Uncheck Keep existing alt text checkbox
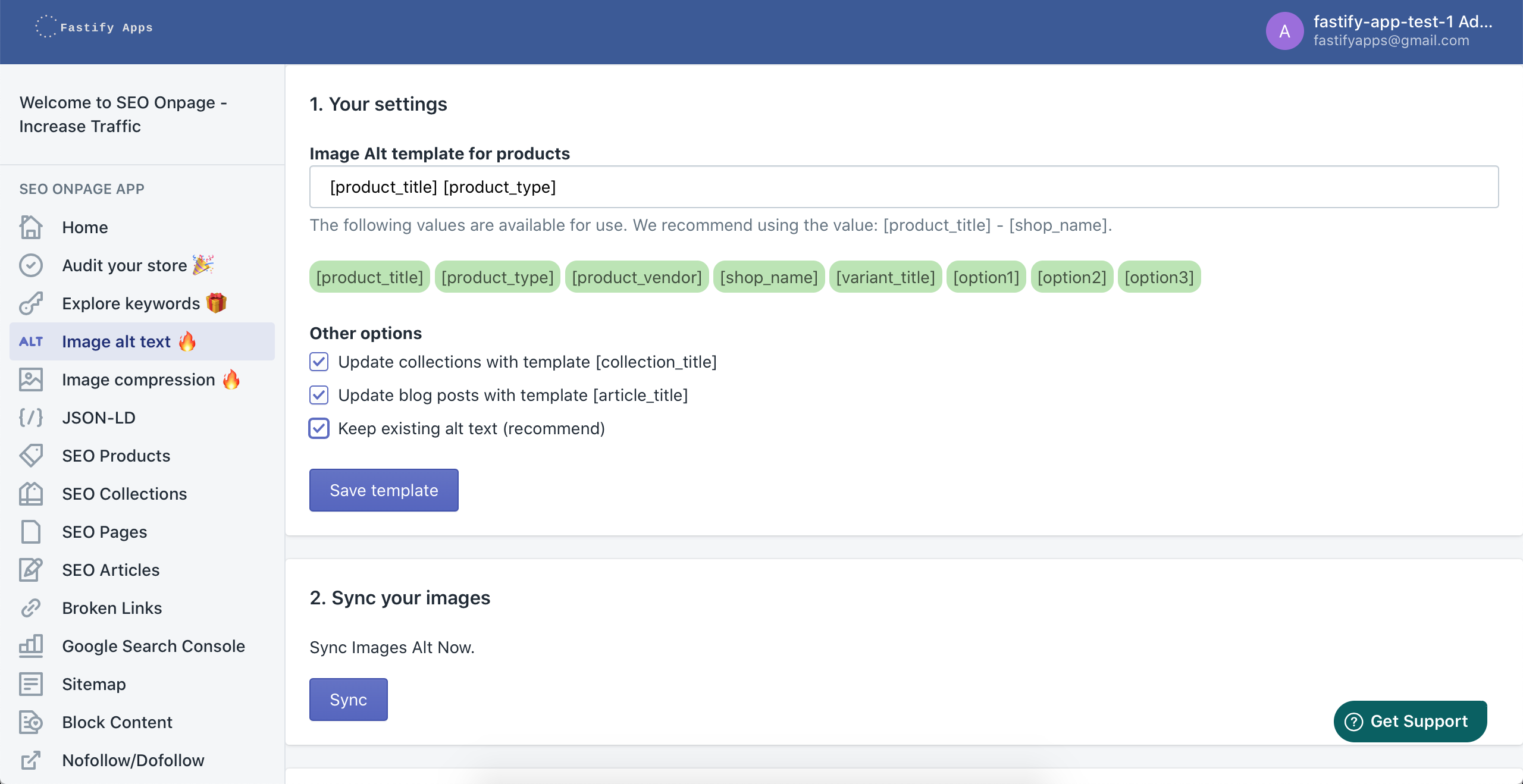The height and width of the screenshot is (784, 1523). [319, 428]
